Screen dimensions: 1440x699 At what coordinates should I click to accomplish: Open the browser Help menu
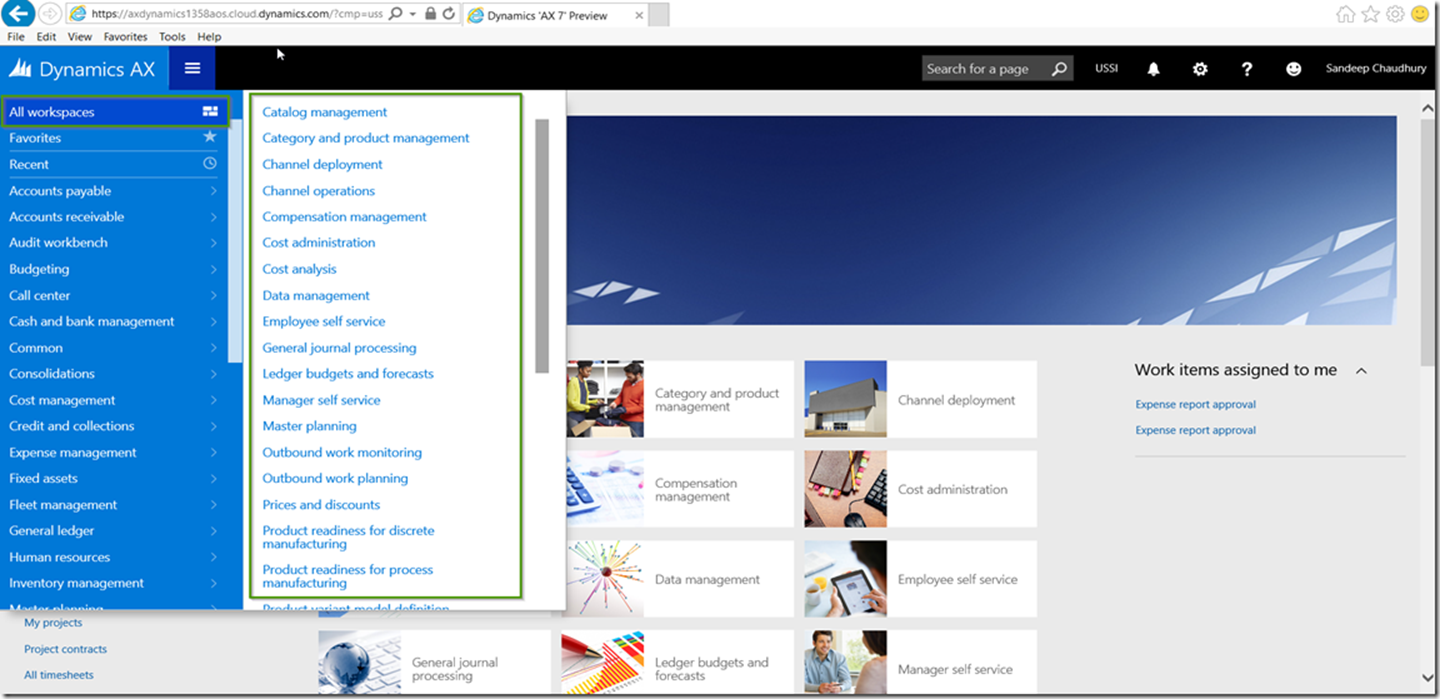pos(209,37)
